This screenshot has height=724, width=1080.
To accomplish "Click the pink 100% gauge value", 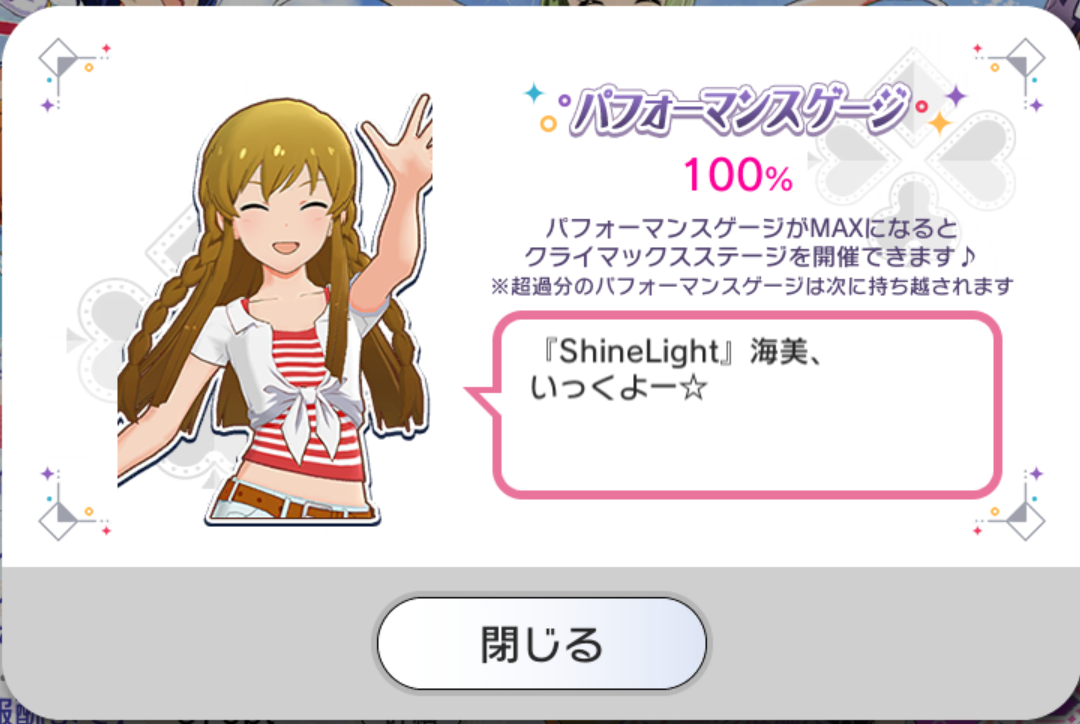I will 738,175.
